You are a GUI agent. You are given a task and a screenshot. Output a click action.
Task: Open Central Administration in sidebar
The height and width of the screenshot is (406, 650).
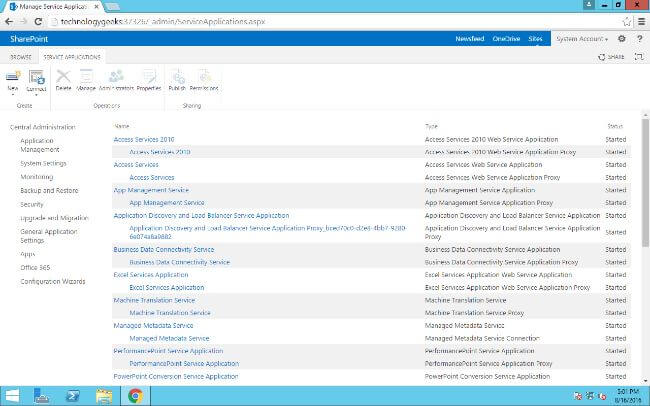click(43, 127)
